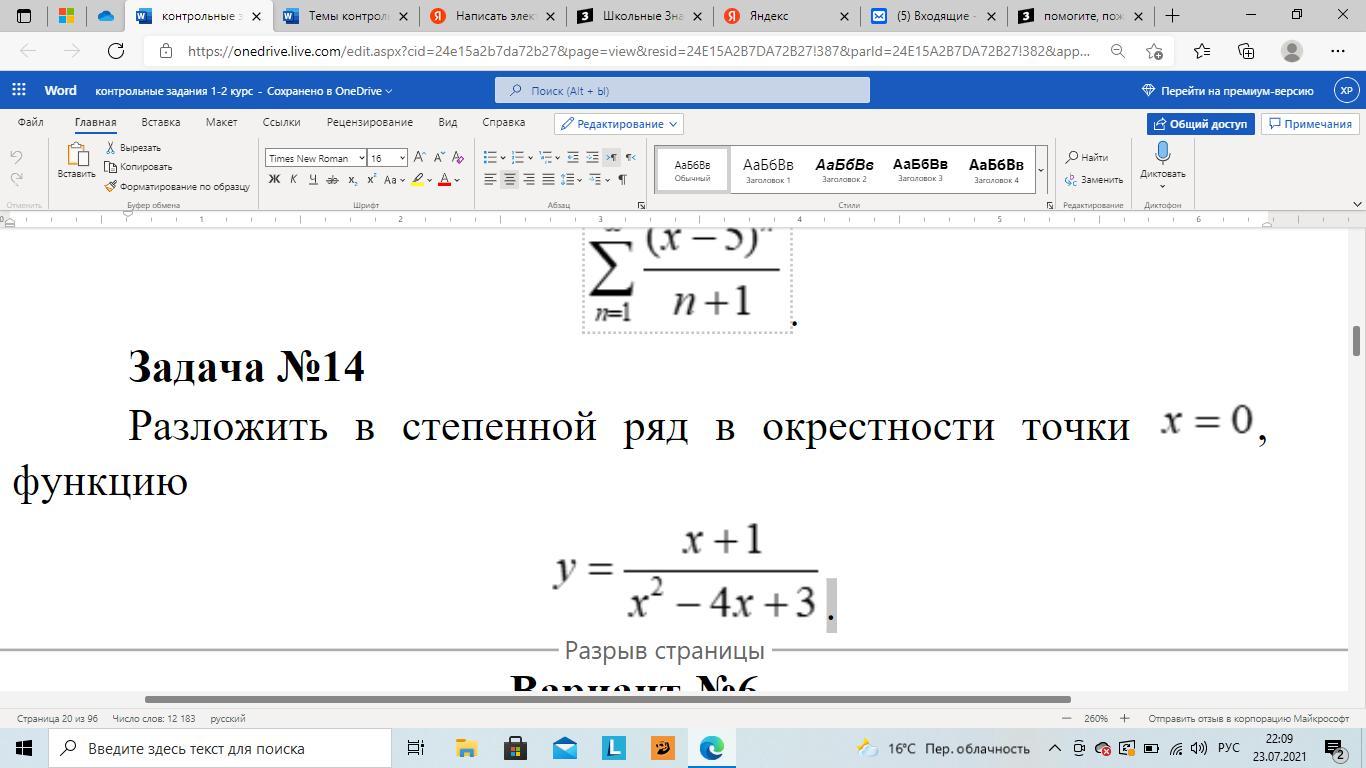This screenshot has height=768, width=1366.
Task: Align text to the right
Action: click(x=529, y=180)
